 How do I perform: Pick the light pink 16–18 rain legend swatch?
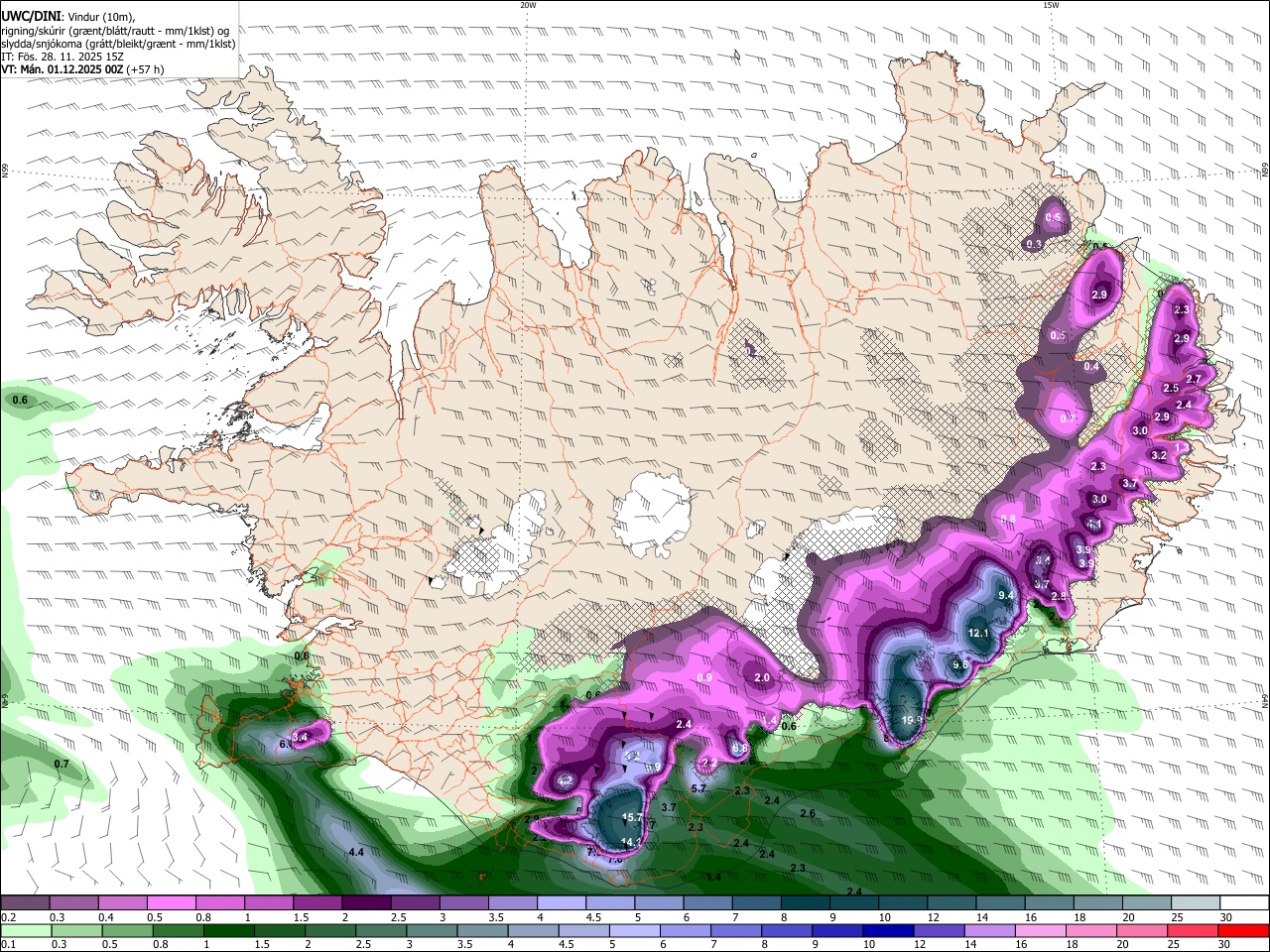[x=1041, y=930]
